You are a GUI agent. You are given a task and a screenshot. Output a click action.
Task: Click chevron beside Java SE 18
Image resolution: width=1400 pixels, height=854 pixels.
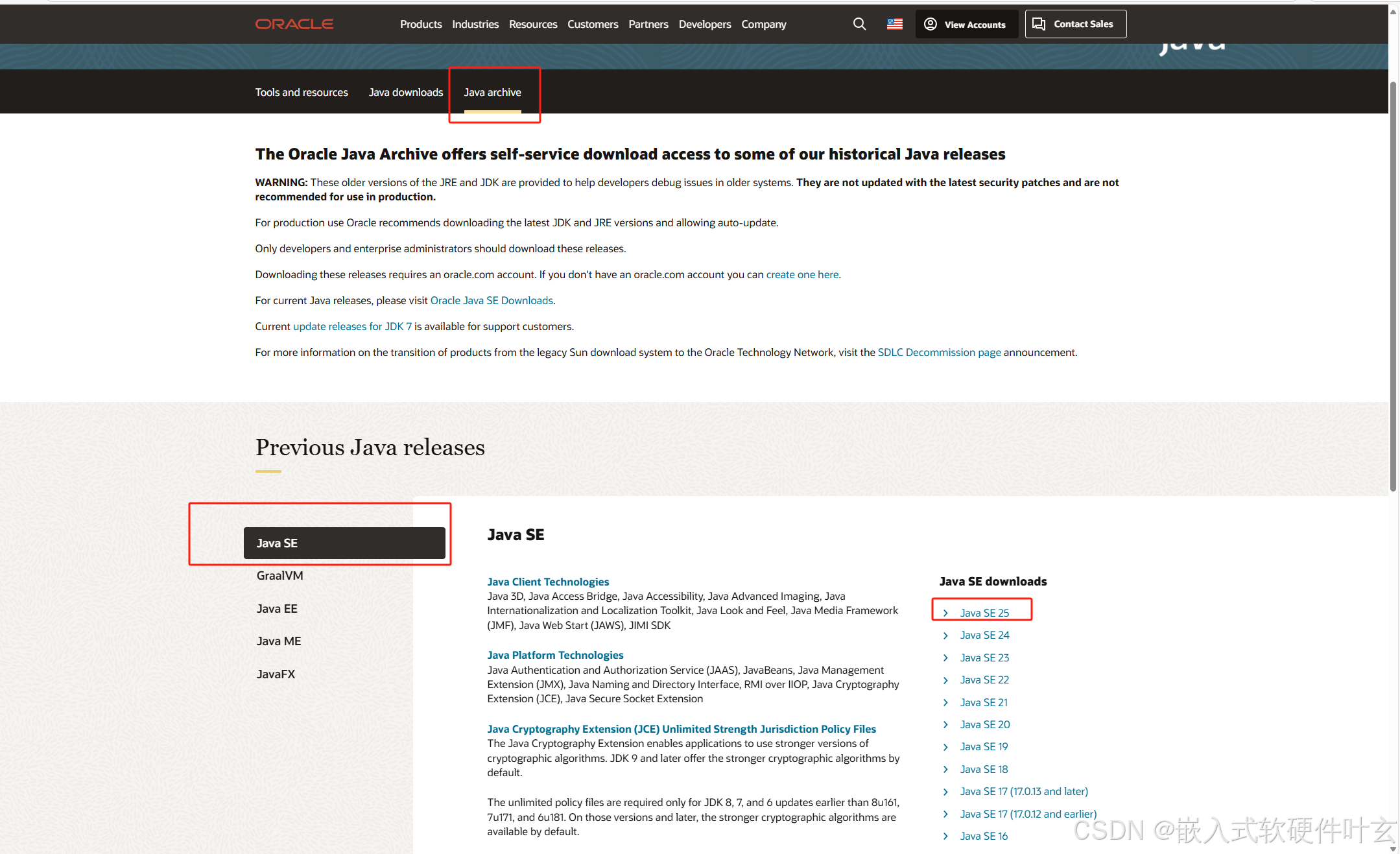tap(945, 769)
